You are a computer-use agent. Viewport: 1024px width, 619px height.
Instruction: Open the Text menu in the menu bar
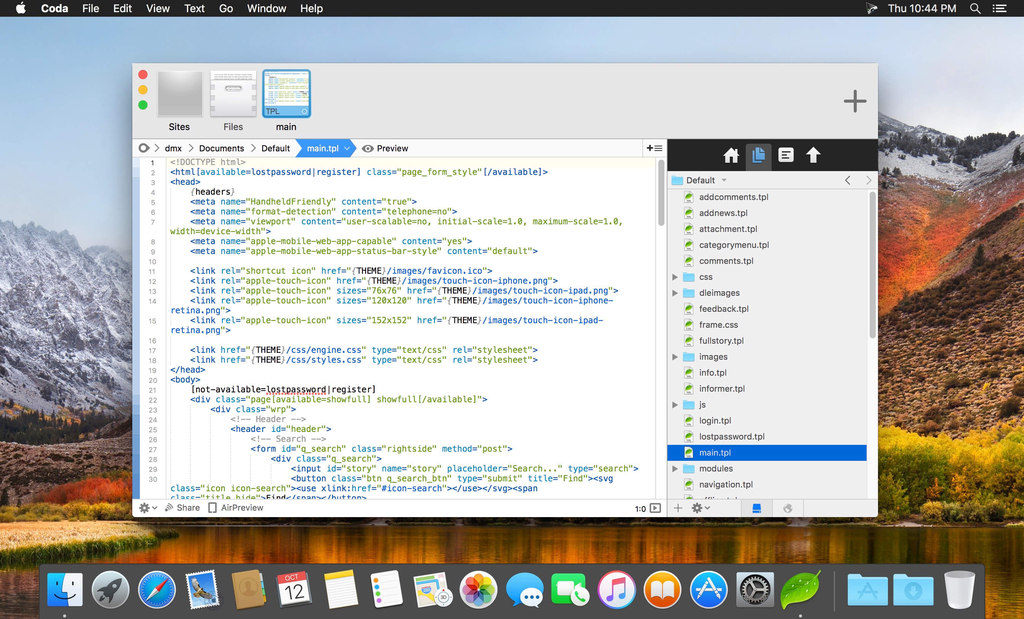194,8
